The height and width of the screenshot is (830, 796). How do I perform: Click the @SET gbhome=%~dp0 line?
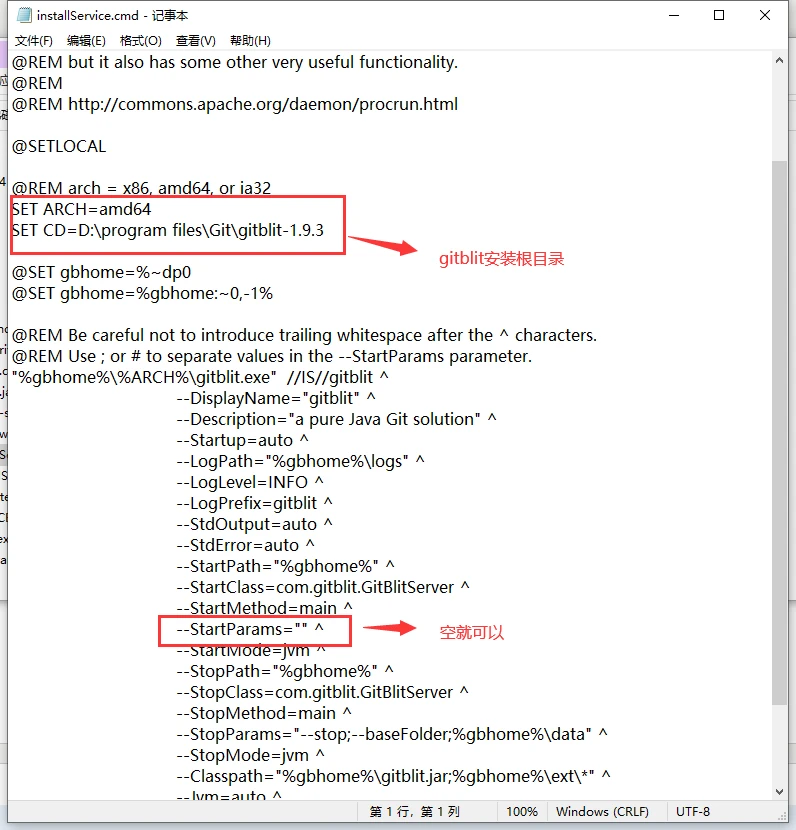(102, 272)
